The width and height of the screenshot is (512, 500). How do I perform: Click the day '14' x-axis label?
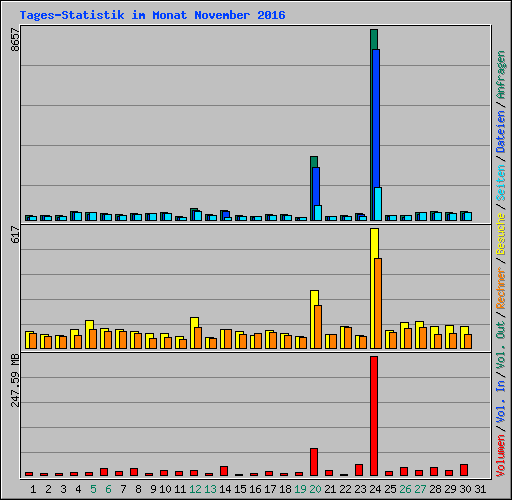point(225,489)
